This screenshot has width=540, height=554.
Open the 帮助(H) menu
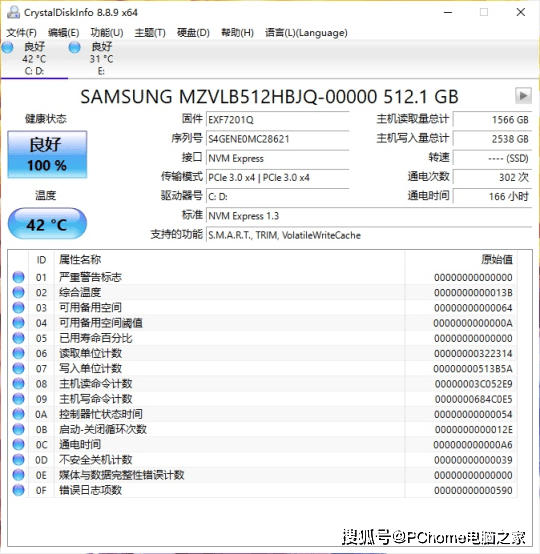(x=237, y=33)
